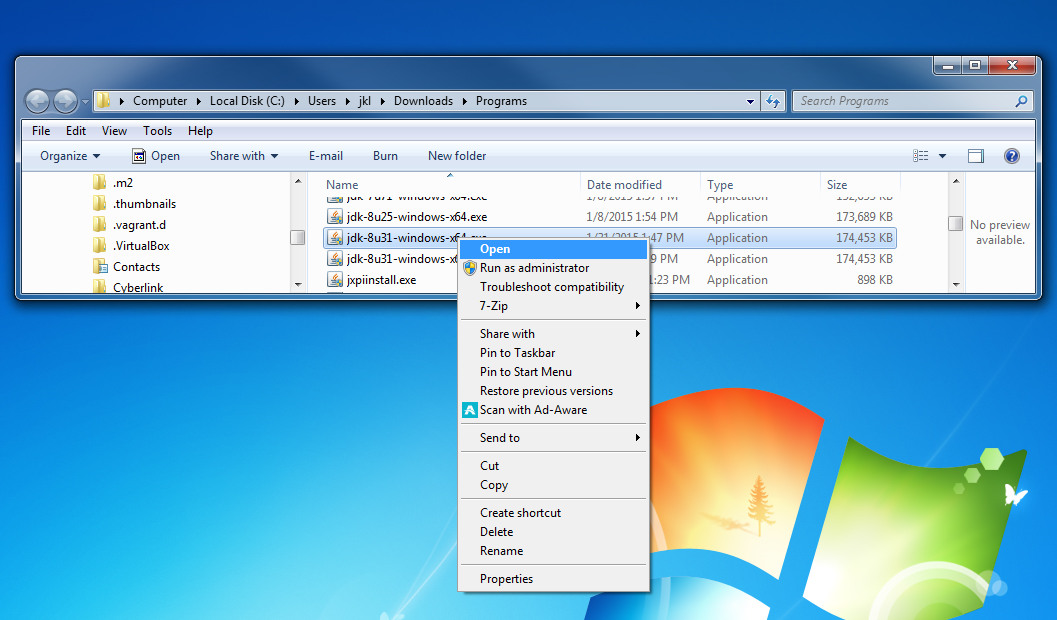Open the Share with toolbar dropdown
This screenshot has width=1057, height=620.
[x=243, y=156]
